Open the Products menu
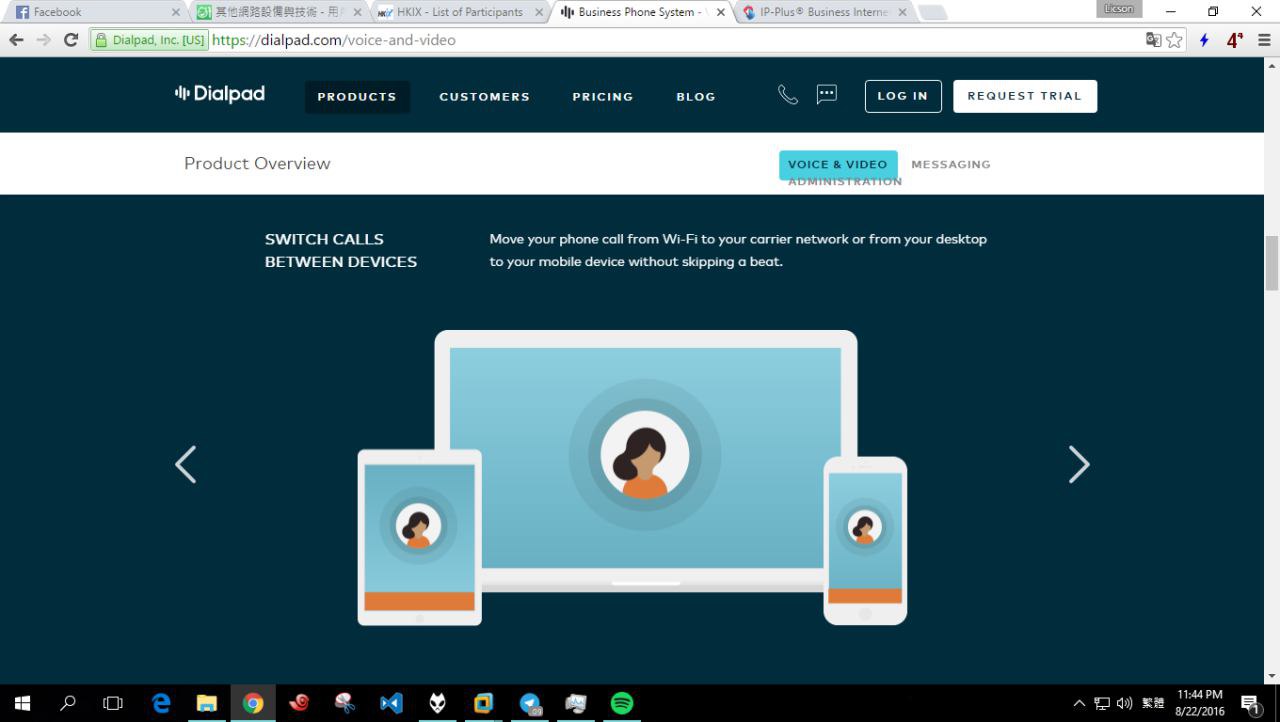1280x722 pixels. point(357,97)
